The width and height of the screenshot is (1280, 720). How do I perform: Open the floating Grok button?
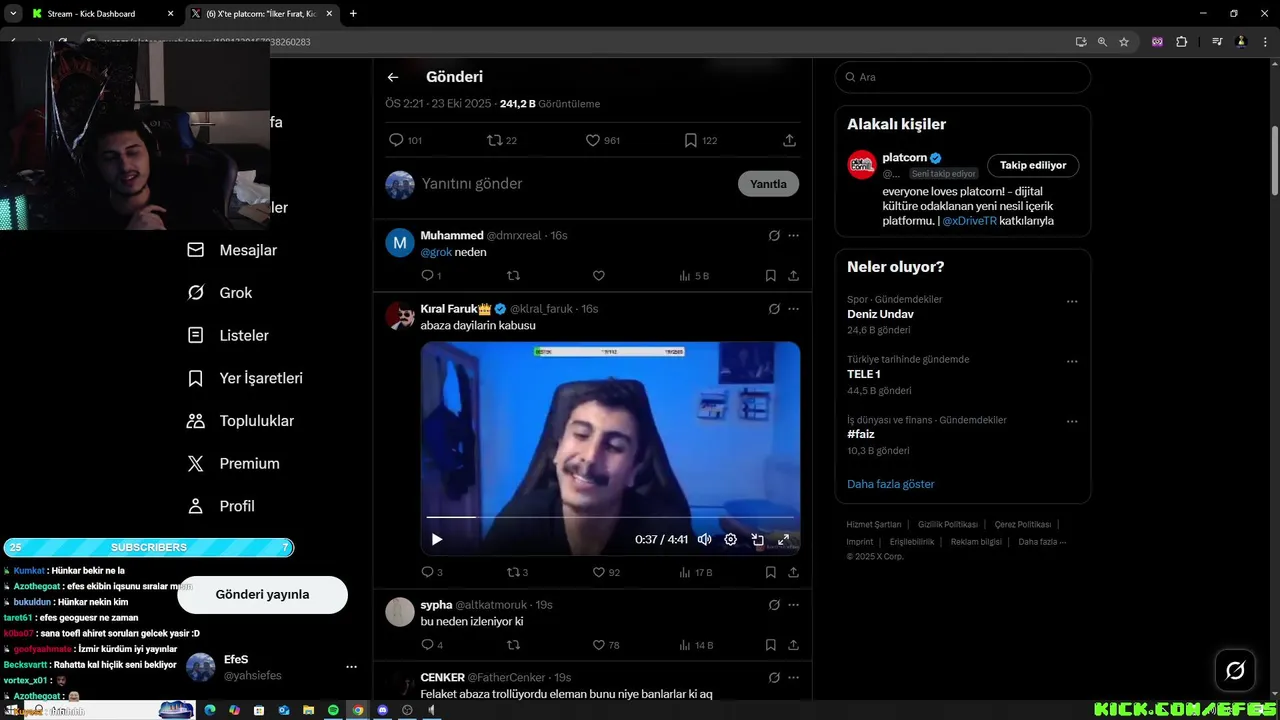1235,670
